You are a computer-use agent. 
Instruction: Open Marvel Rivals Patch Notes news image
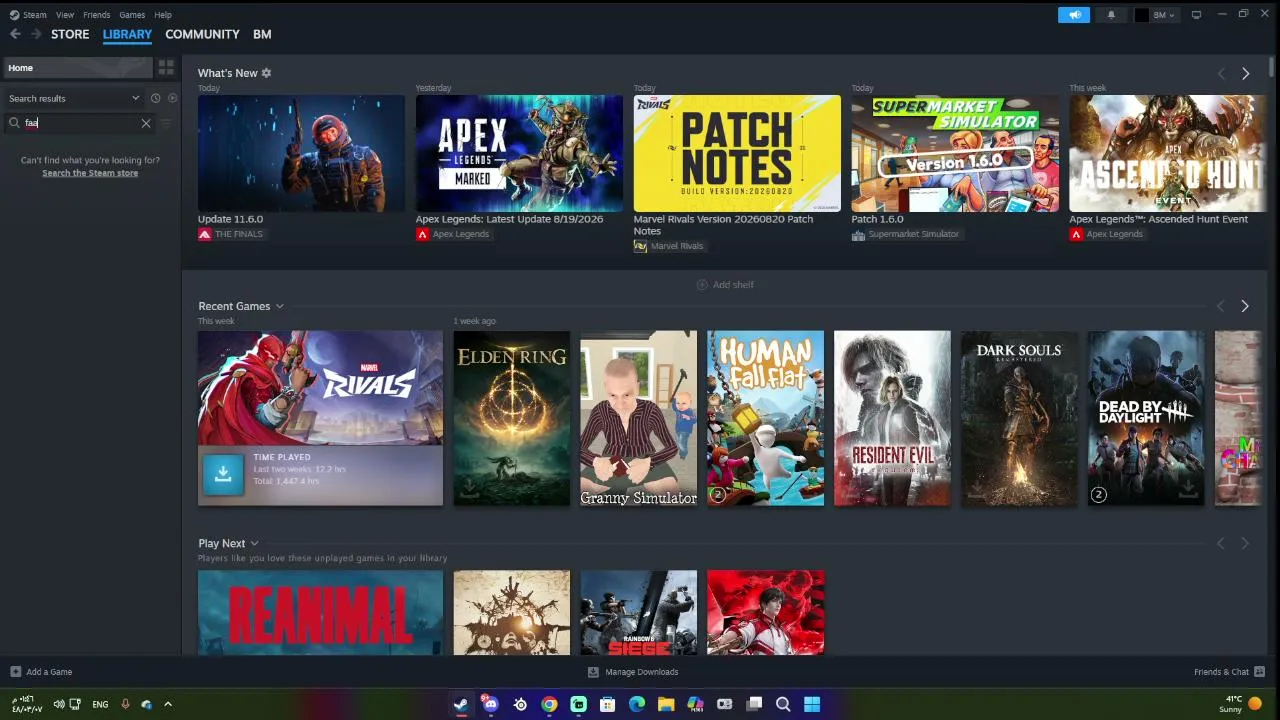click(737, 153)
